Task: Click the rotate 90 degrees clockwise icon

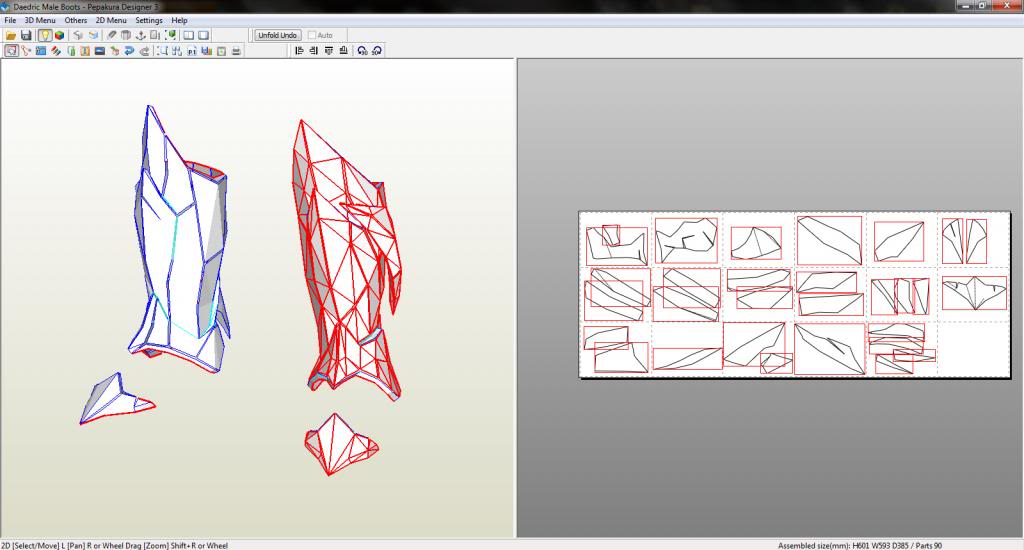Action: (x=377, y=51)
